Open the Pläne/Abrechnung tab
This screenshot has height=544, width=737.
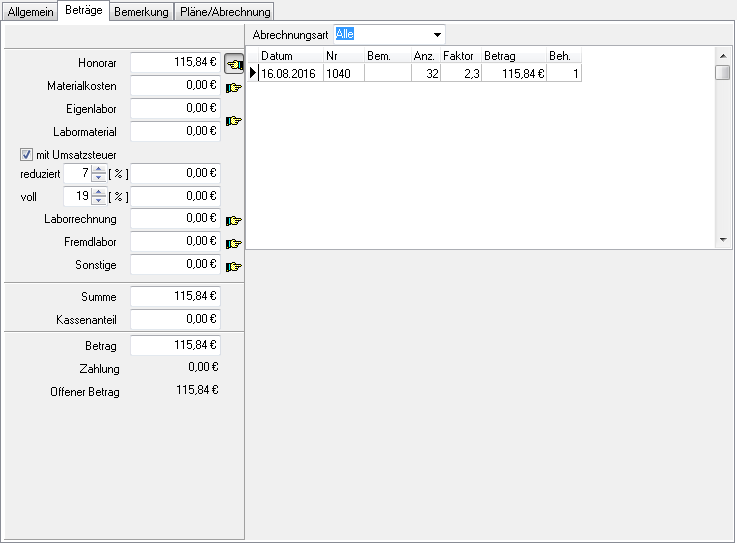(x=223, y=11)
